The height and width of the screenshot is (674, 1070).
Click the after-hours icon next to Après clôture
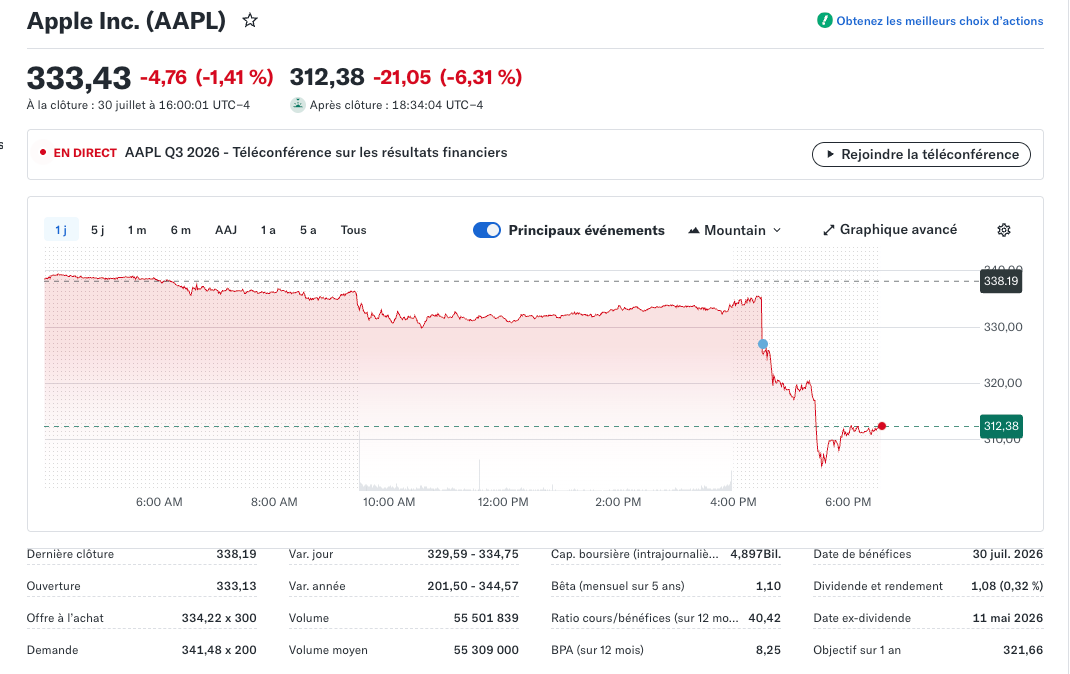coord(298,105)
